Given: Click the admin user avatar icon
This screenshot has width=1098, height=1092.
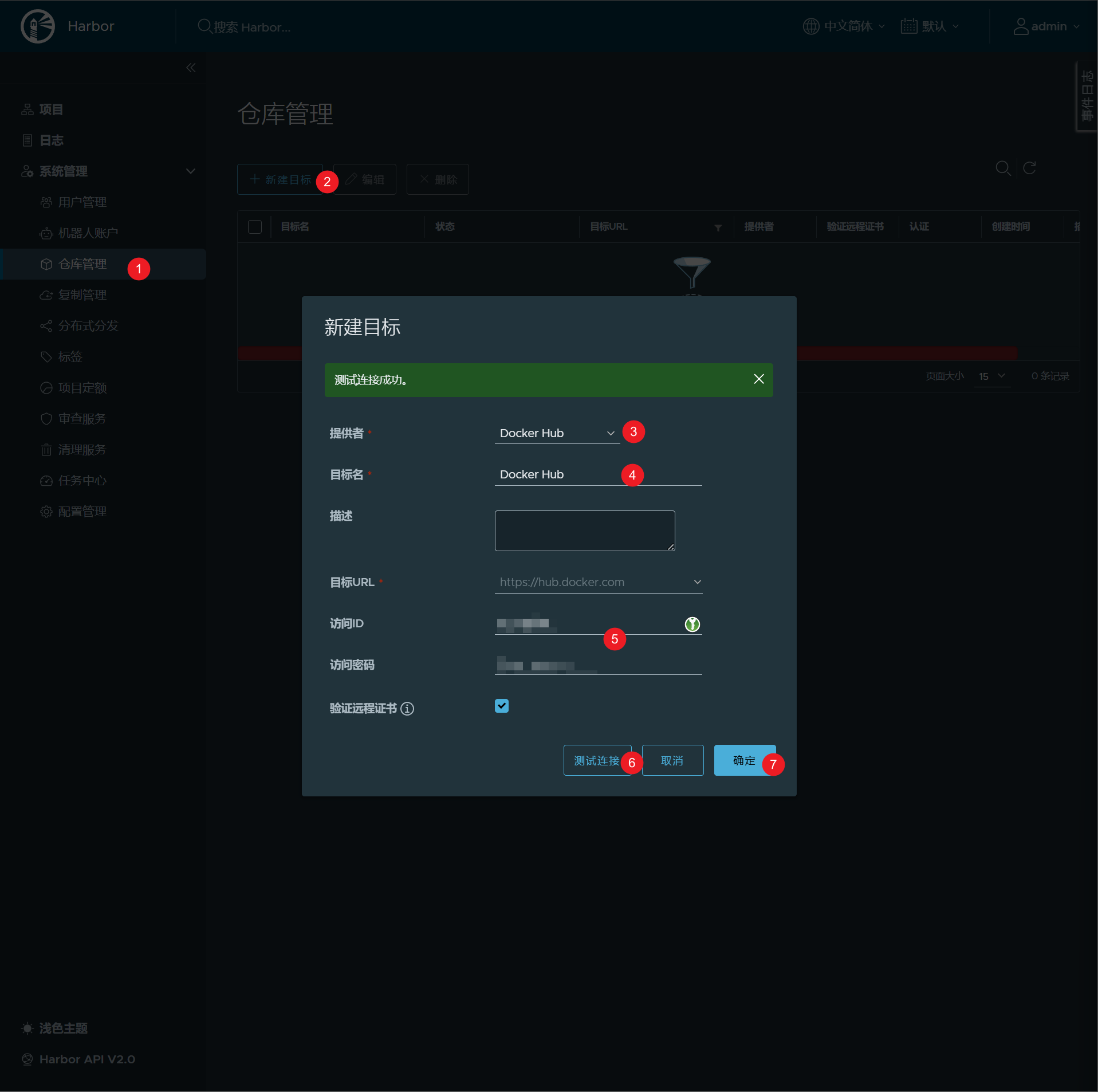Looking at the screenshot, I should 1021,26.
